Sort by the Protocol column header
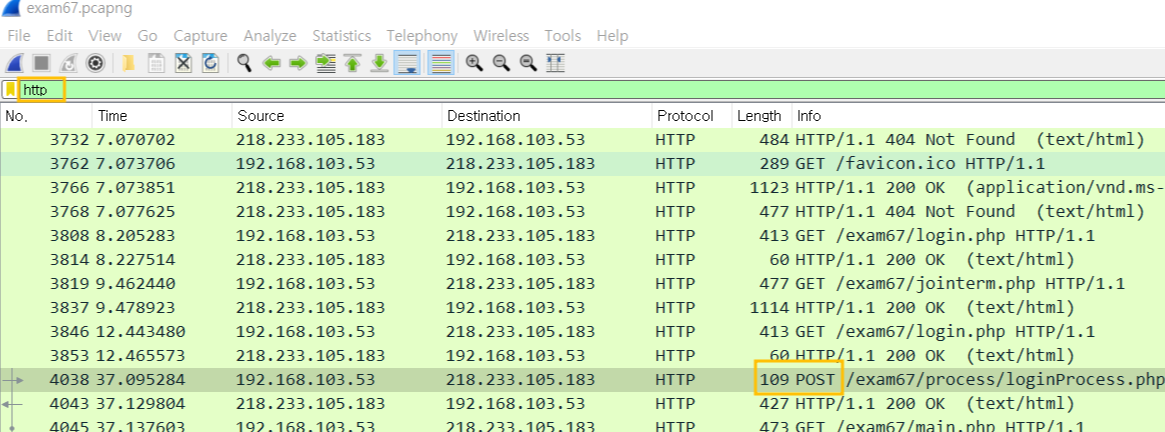Image resolution: width=1165 pixels, height=432 pixels. (x=692, y=116)
